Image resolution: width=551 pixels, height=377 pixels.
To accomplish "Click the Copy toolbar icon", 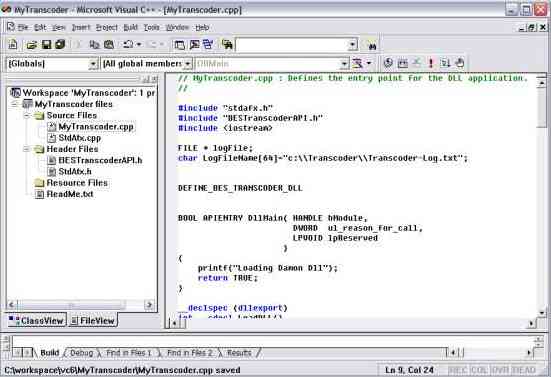I will click(94, 45).
